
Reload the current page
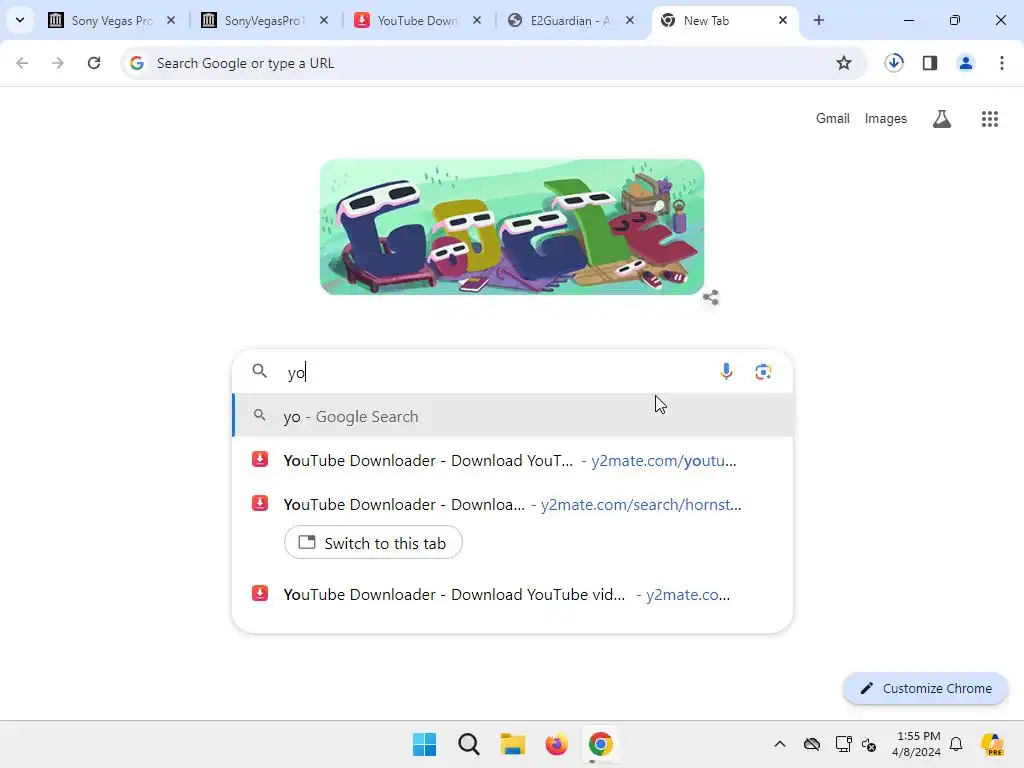tap(94, 63)
